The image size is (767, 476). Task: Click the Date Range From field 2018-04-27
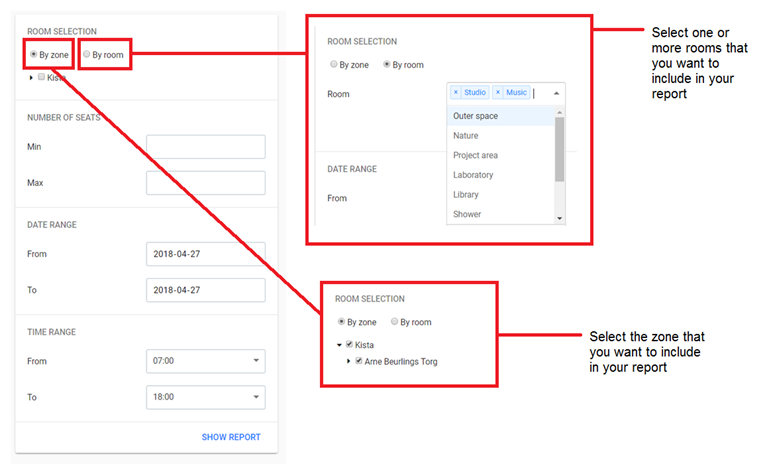[205, 254]
